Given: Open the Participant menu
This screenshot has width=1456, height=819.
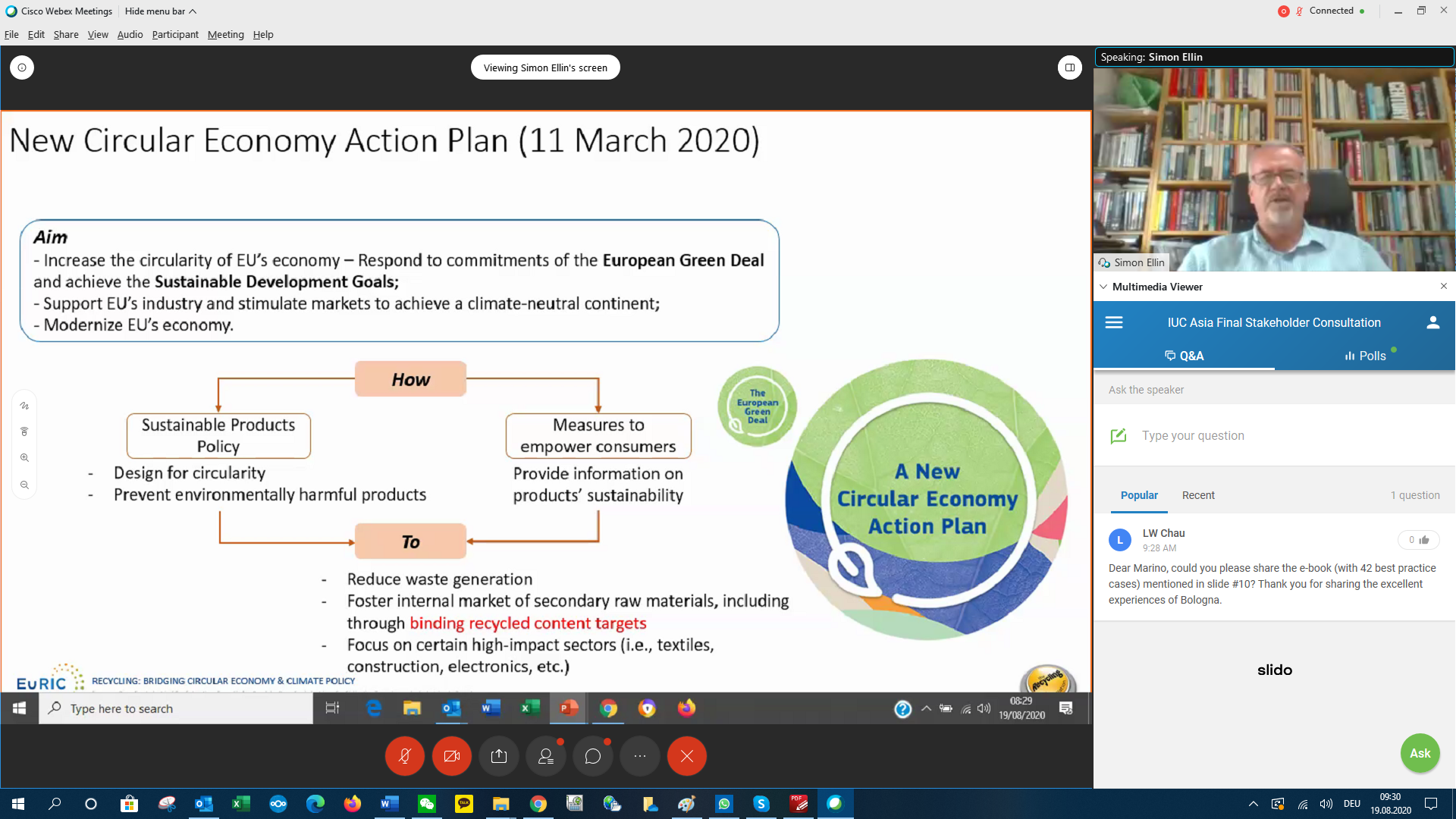Looking at the screenshot, I should click(x=174, y=34).
